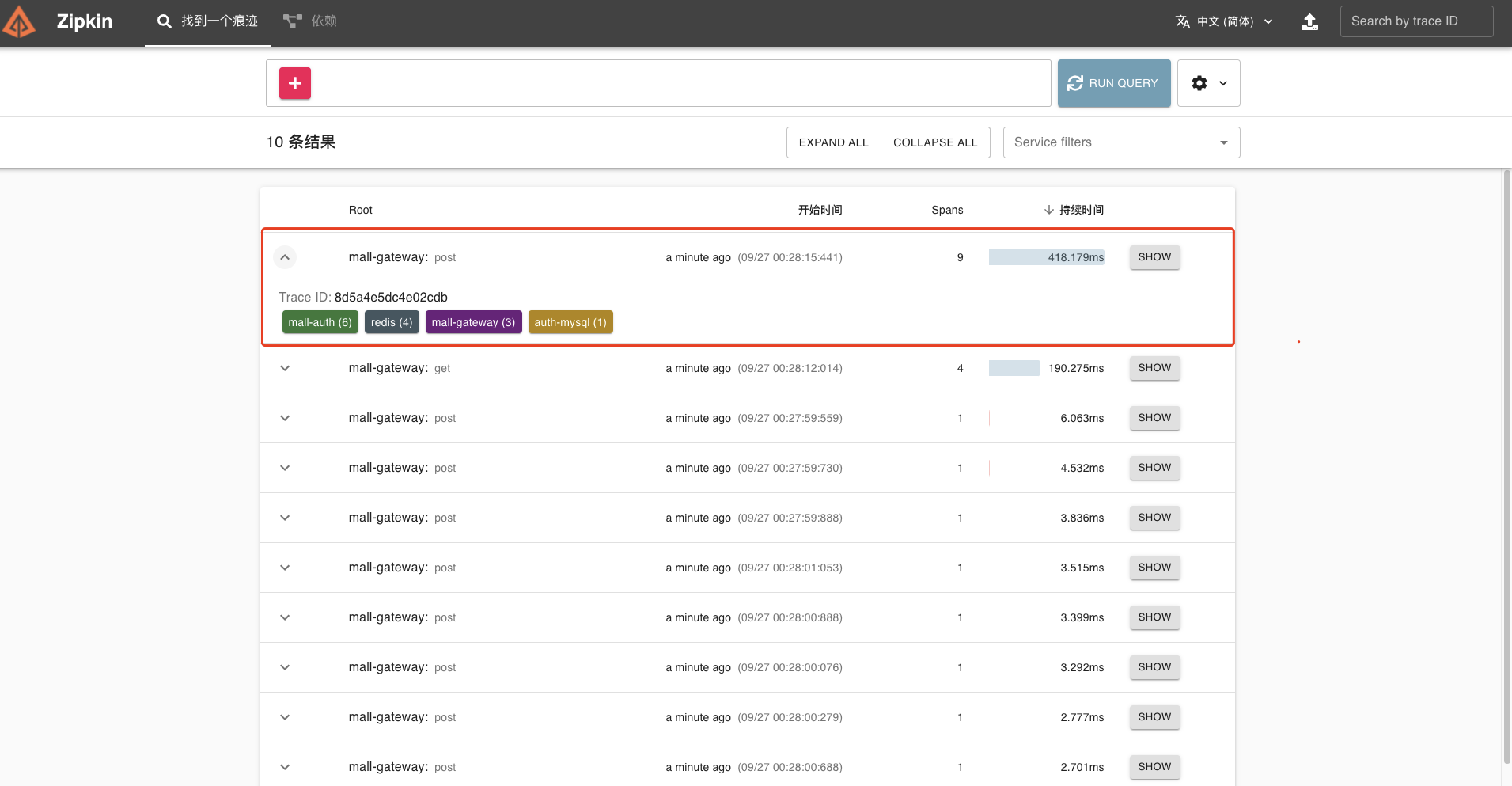Expand the 3.399ms trace row
The height and width of the screenshot is (786, 1512).
[285, 617]
